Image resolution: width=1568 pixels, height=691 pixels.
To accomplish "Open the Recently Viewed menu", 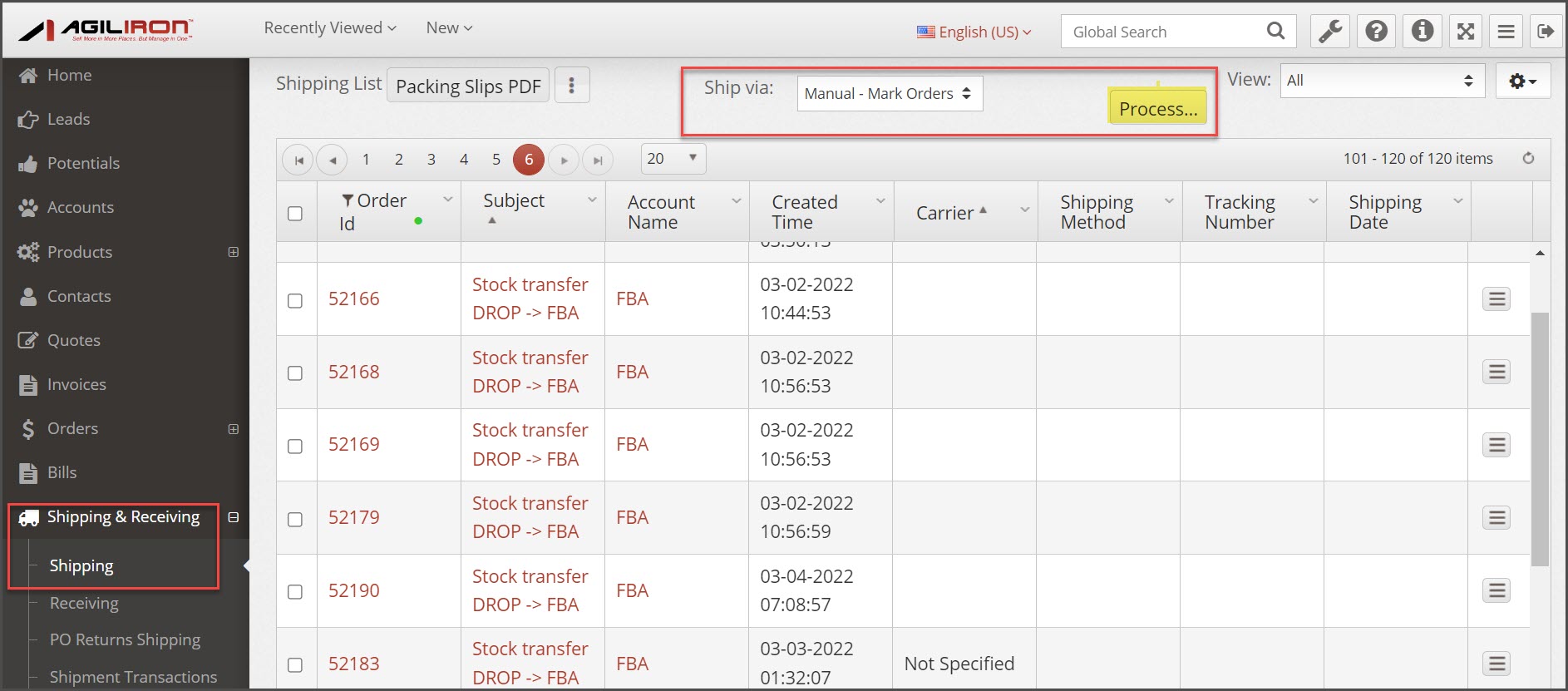I will click(330, 27).
